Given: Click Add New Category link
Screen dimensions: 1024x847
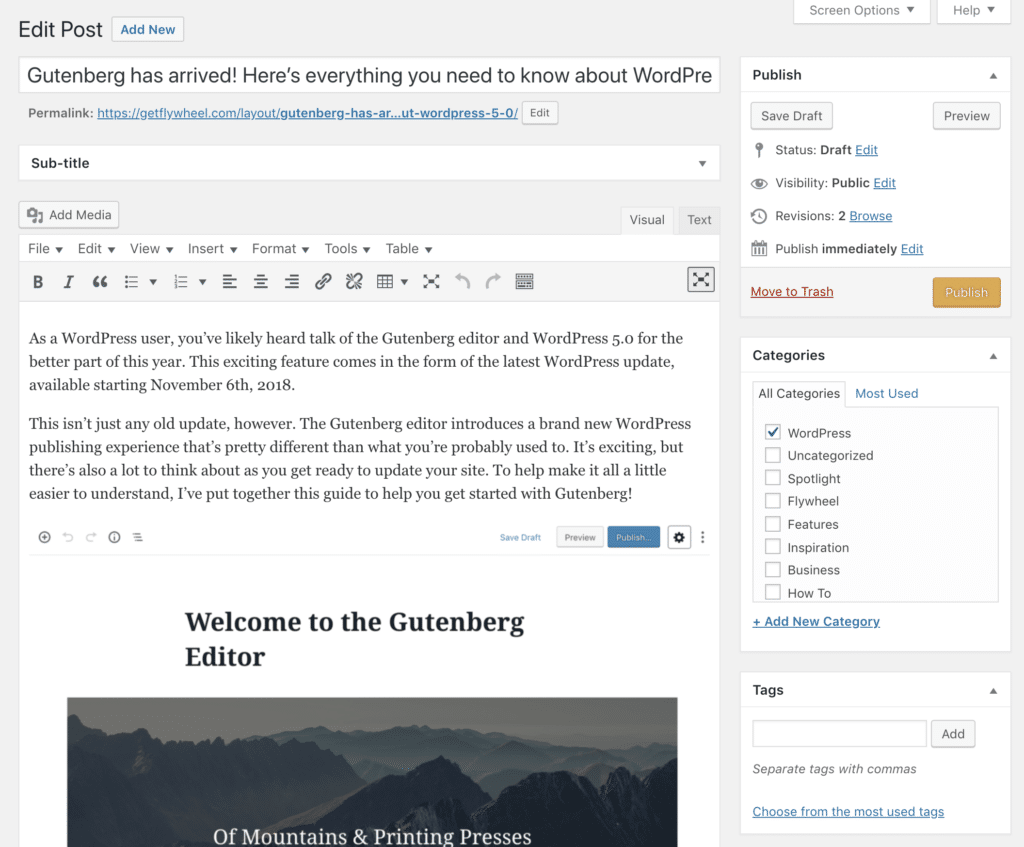Looking at the screenshot, I should (816, 621).
